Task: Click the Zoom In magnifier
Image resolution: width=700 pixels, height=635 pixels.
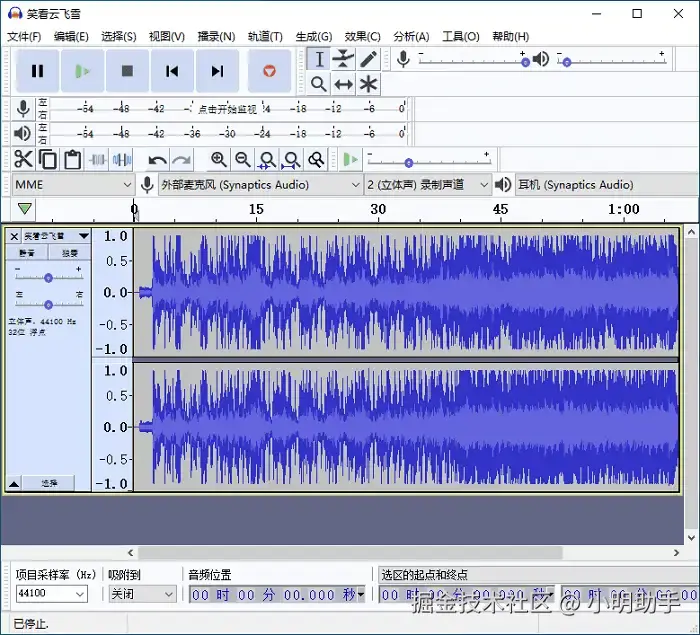Action: pos(219,159)
